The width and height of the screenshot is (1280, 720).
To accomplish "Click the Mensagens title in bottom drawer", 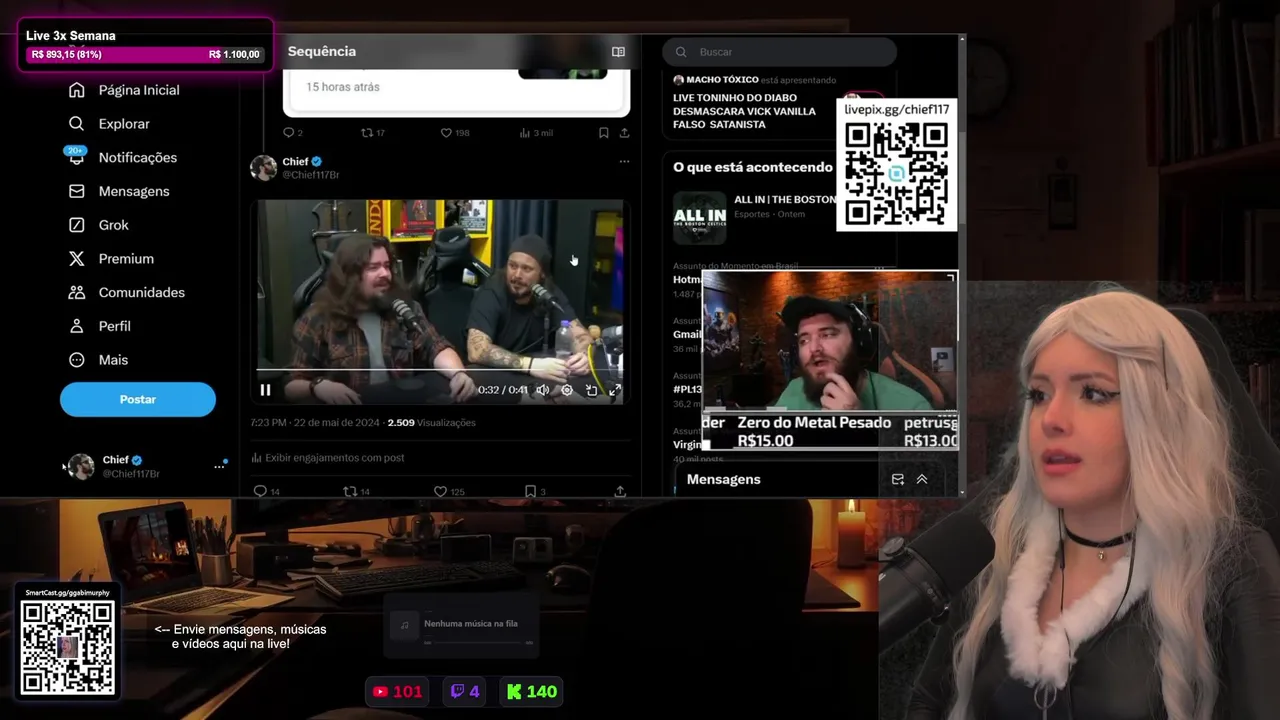I will pyautogui.click(x=724, y=480).
